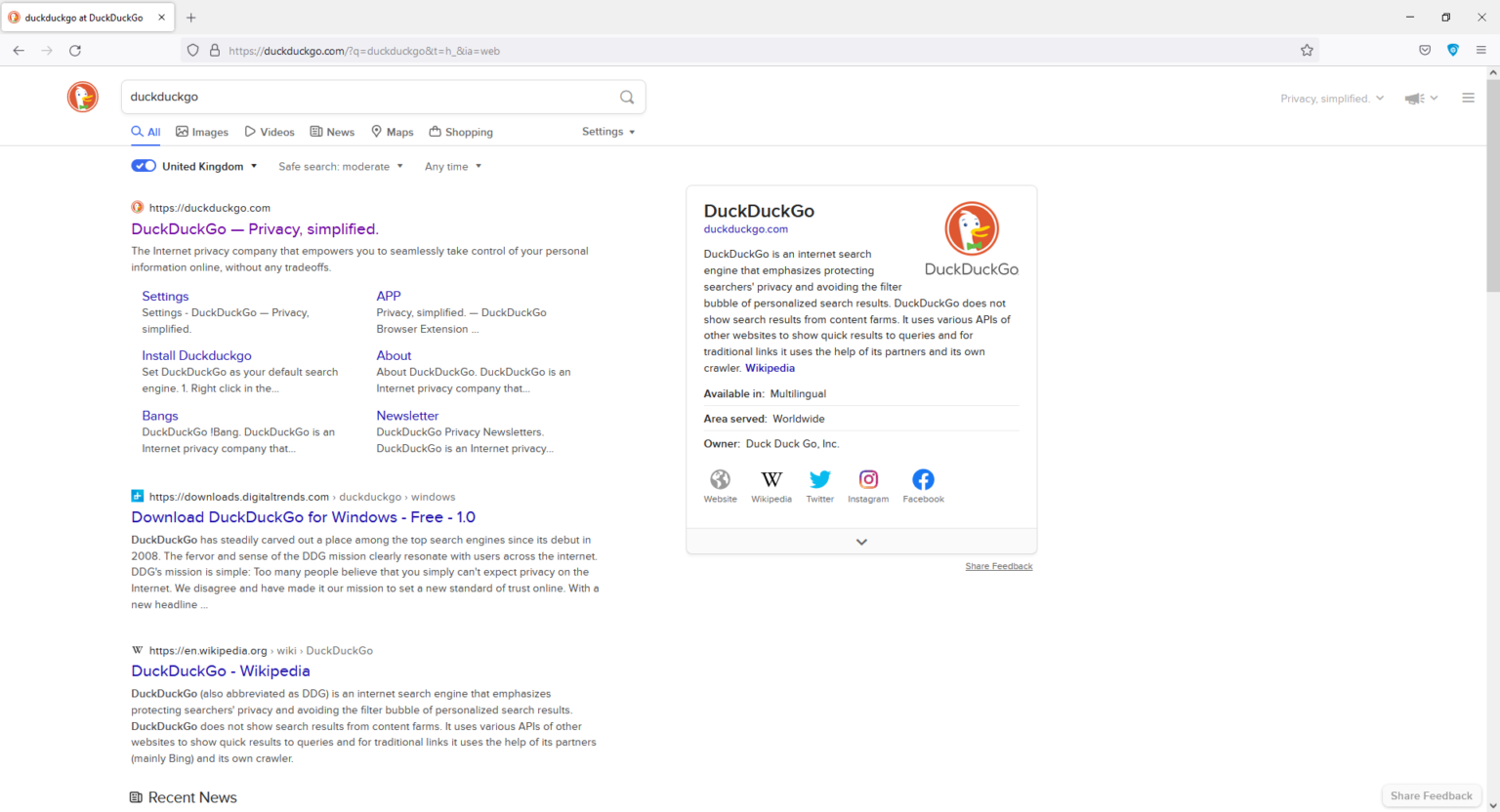The image size is (1500, 812).
Task: Click the Website globe icon
Action: (x=720, y=479)
